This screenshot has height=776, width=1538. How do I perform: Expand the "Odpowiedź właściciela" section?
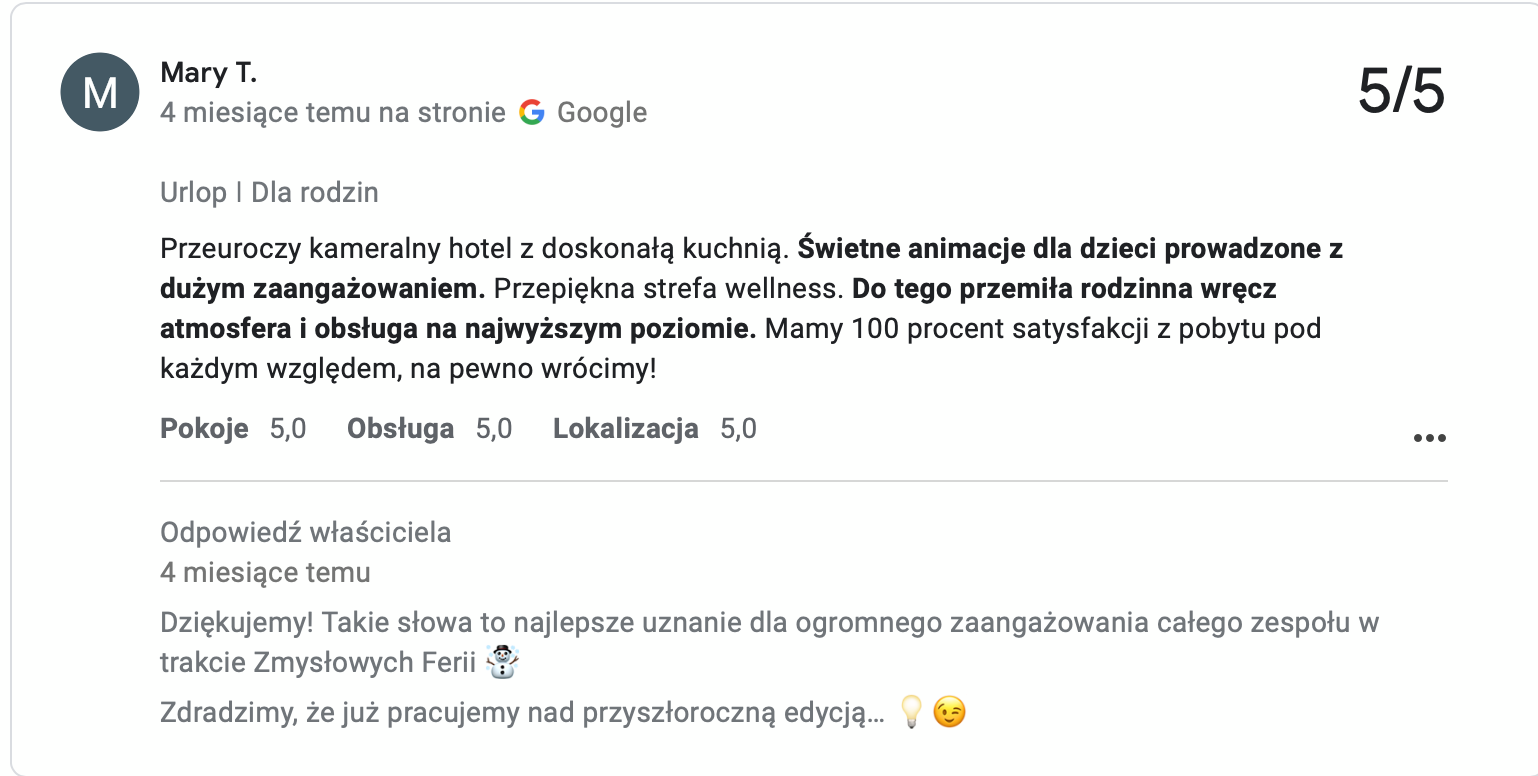[304, 532]
